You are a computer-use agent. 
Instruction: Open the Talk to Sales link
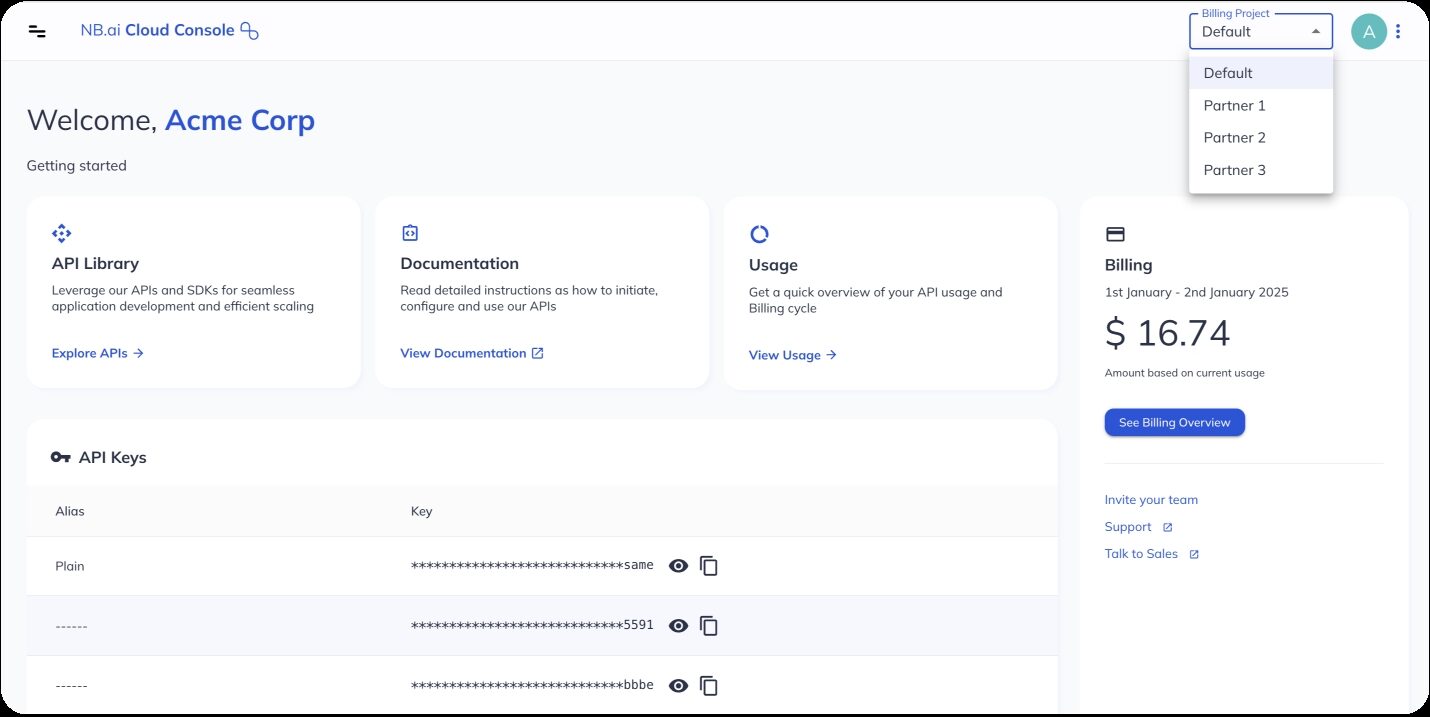[1141, 554]
